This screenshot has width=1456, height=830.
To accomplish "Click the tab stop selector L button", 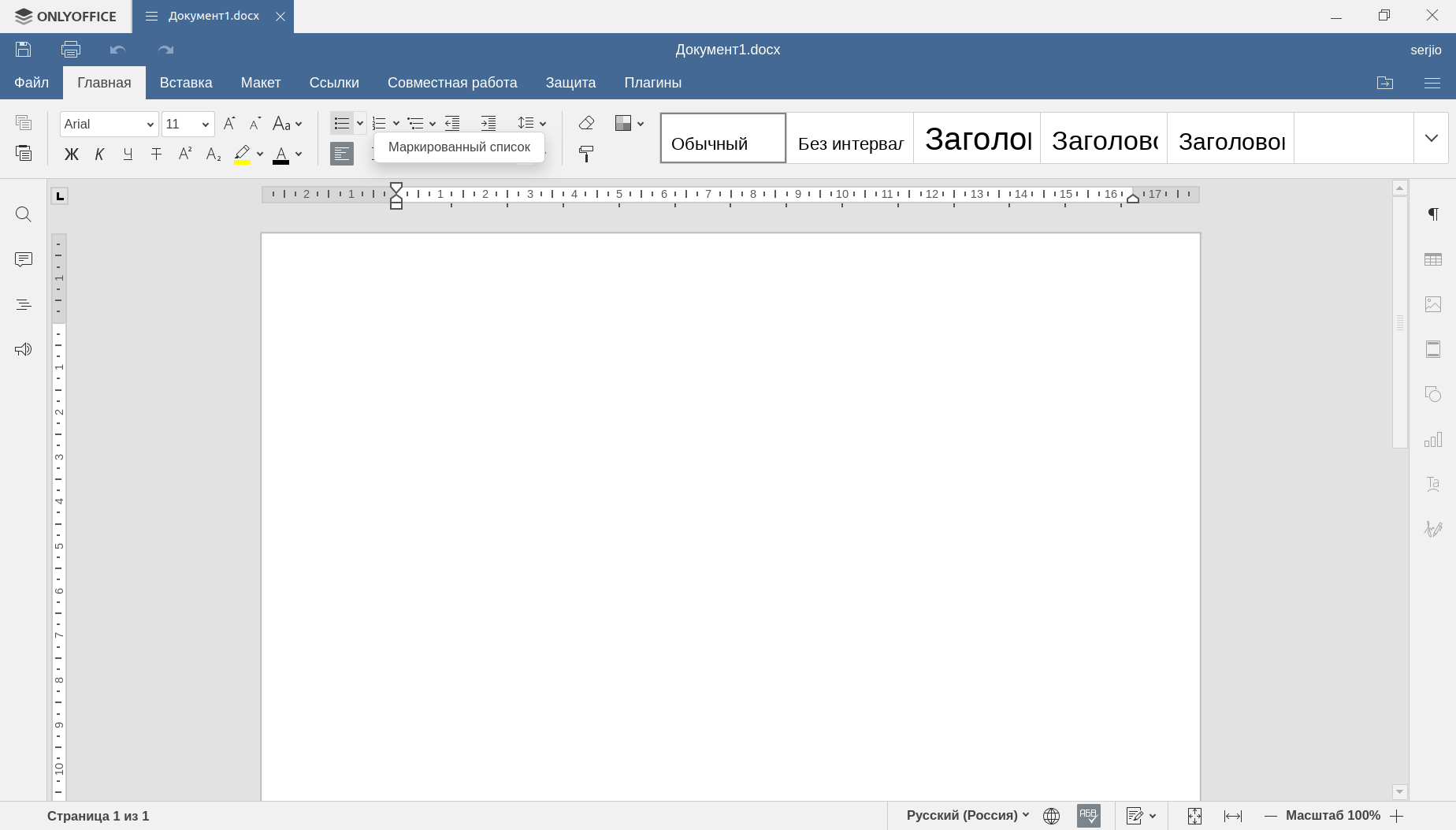I will 60,195.
